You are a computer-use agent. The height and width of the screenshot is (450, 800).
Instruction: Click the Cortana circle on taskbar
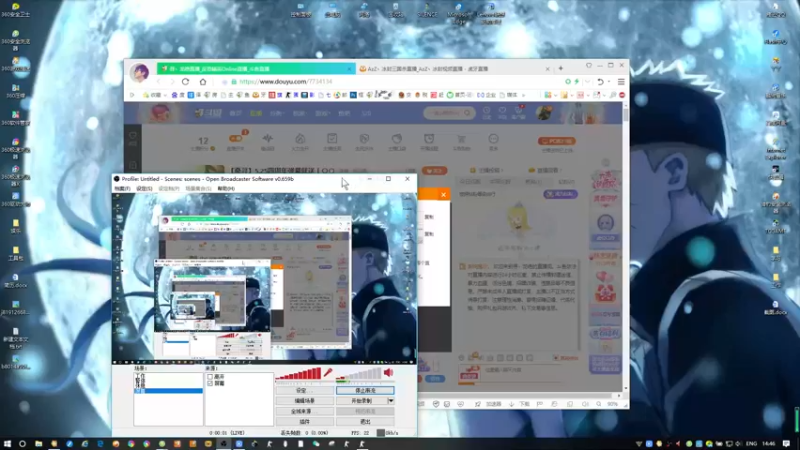click(x=22, y=444)
